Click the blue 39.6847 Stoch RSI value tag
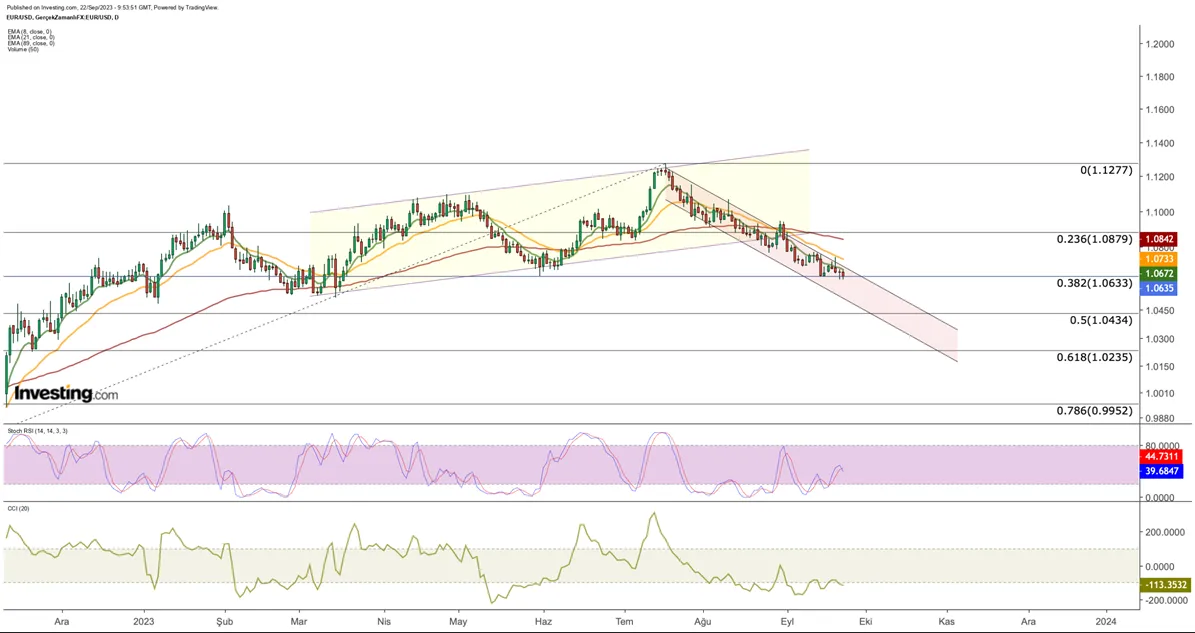Viewport: 1195px width, 633px height. [1161, 472]
